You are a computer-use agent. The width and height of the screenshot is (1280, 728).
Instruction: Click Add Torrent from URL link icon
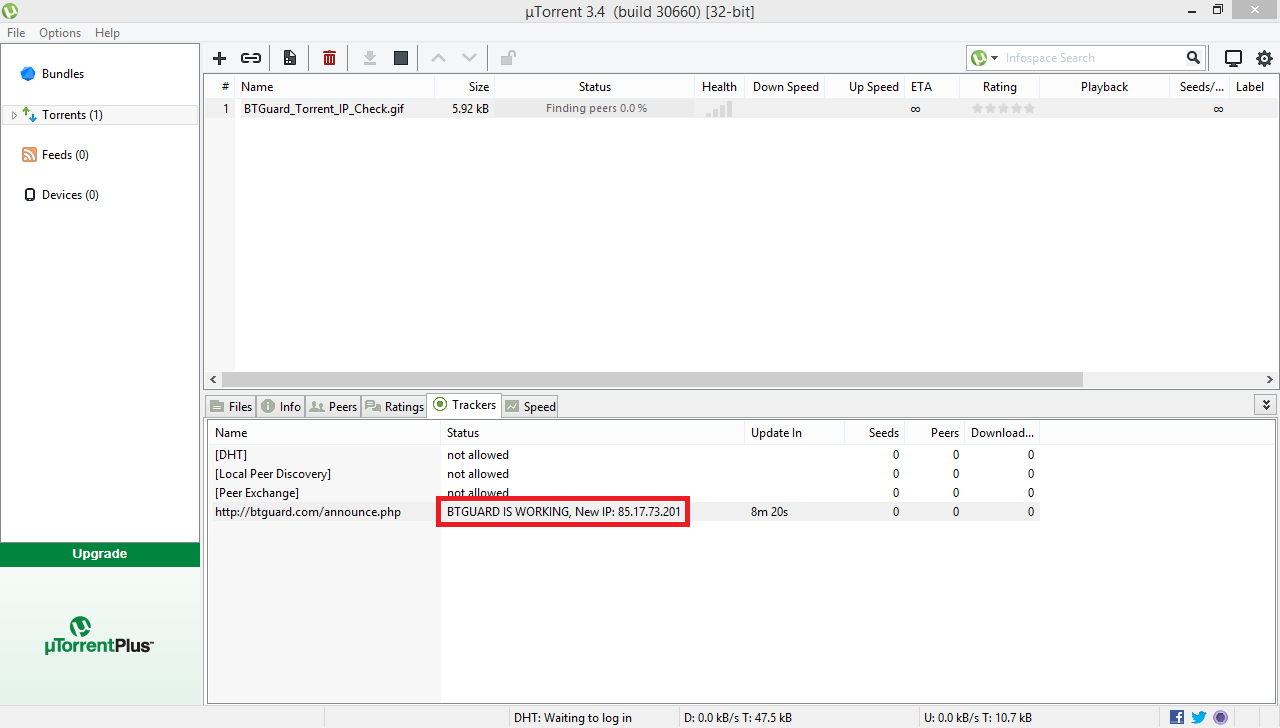pyautogui.click(x=251, y=58)
